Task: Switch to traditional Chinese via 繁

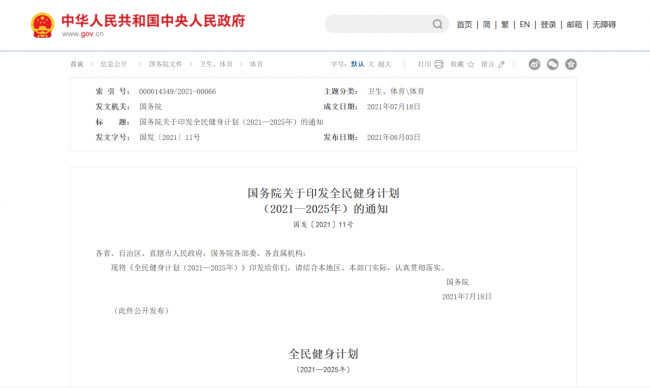Action: [505, 24]
